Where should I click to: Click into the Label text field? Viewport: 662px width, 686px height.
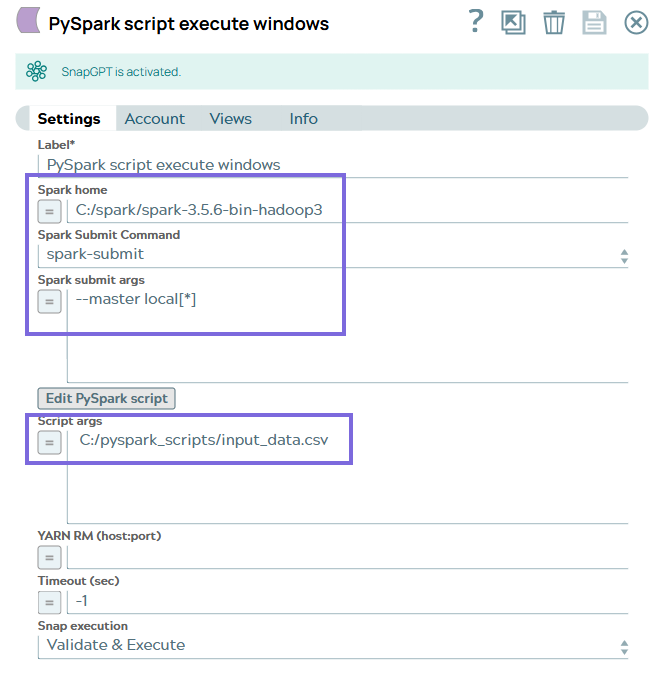(336, 165)
